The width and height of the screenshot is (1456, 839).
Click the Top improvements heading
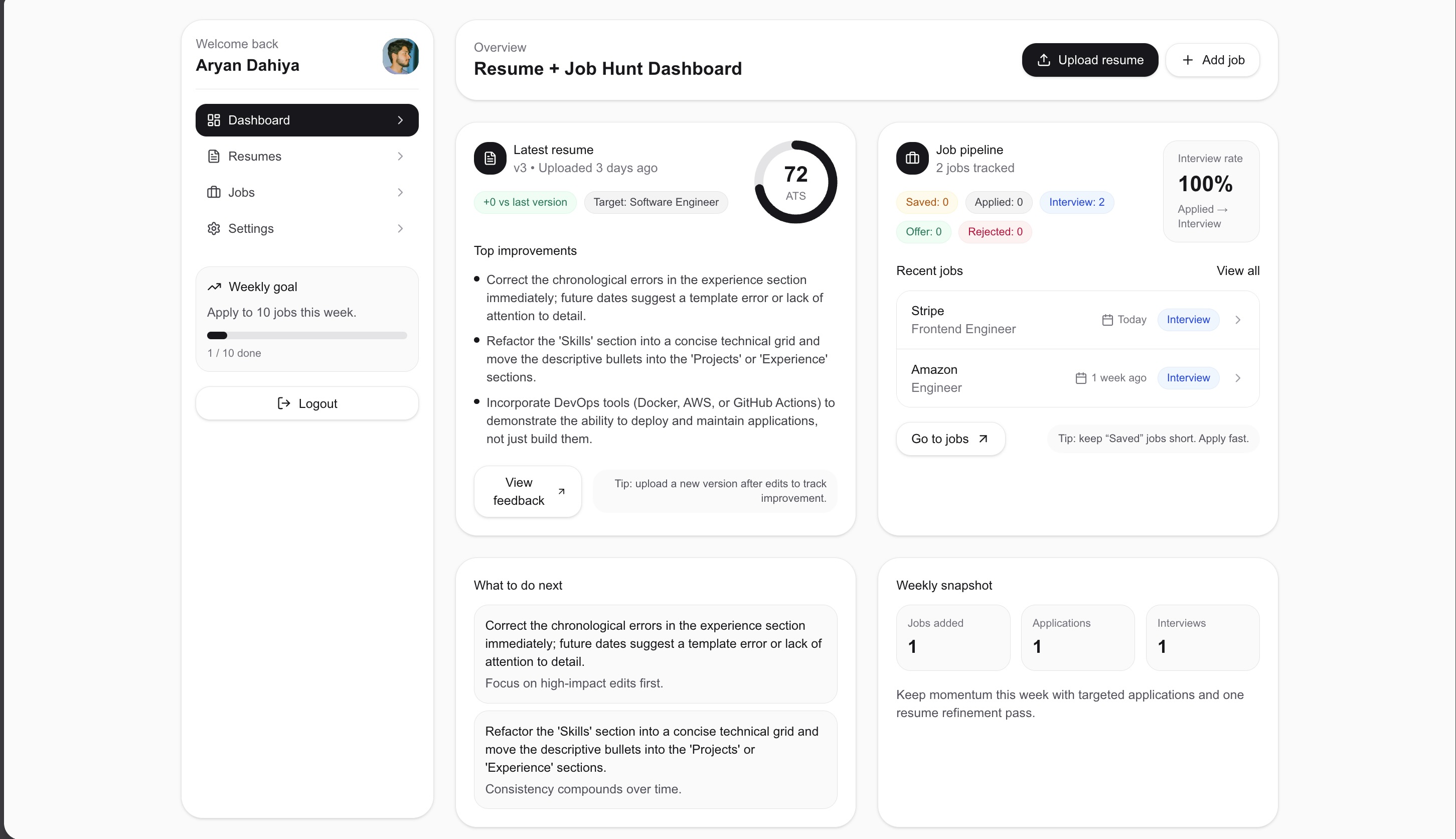click(x=525, y=251)
